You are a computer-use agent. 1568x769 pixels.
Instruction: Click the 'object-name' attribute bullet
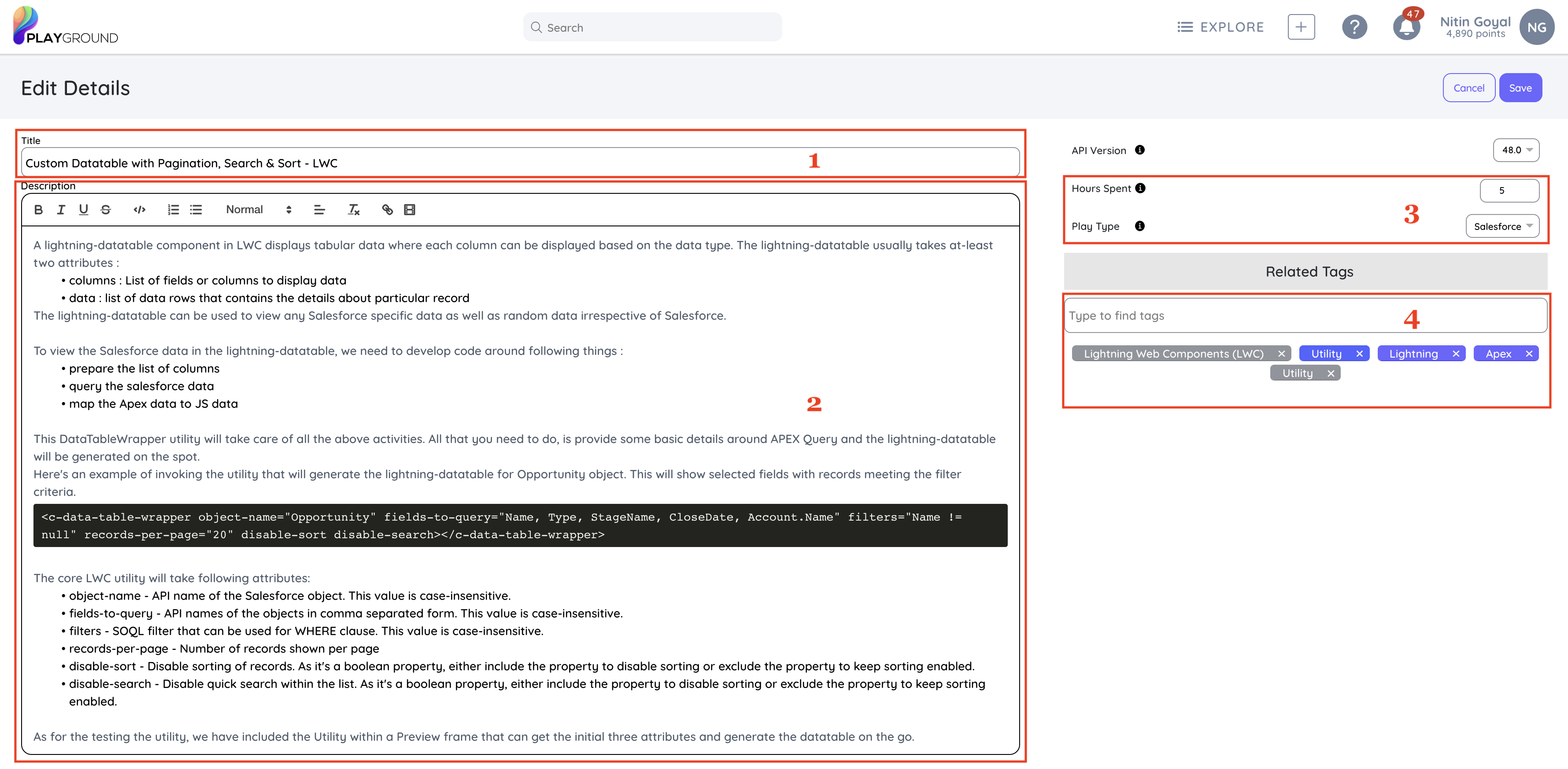(x=290, y=596)
